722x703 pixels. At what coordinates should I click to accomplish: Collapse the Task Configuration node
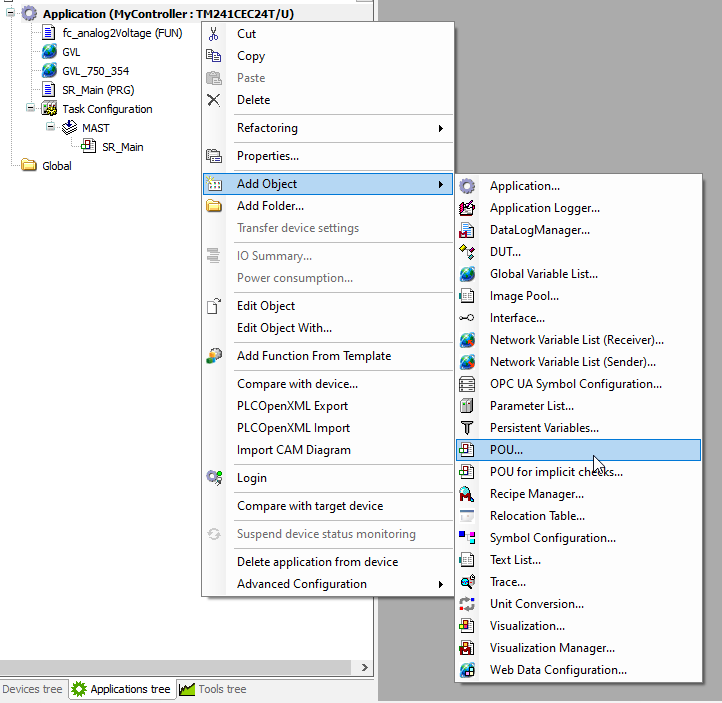30,108
